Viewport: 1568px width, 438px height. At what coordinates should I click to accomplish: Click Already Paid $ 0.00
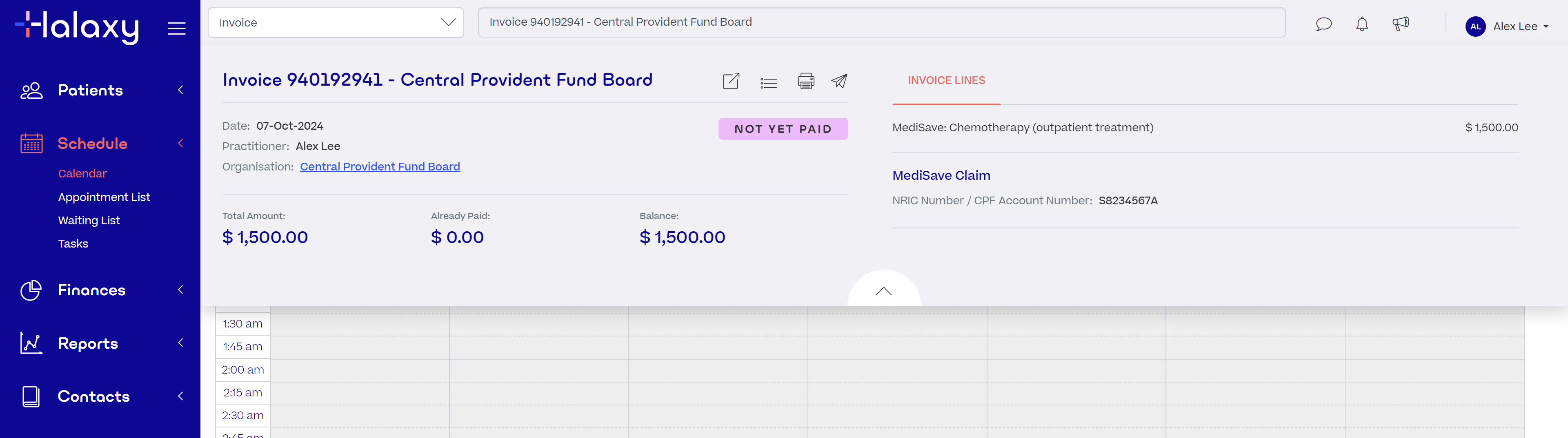(457, 237)
